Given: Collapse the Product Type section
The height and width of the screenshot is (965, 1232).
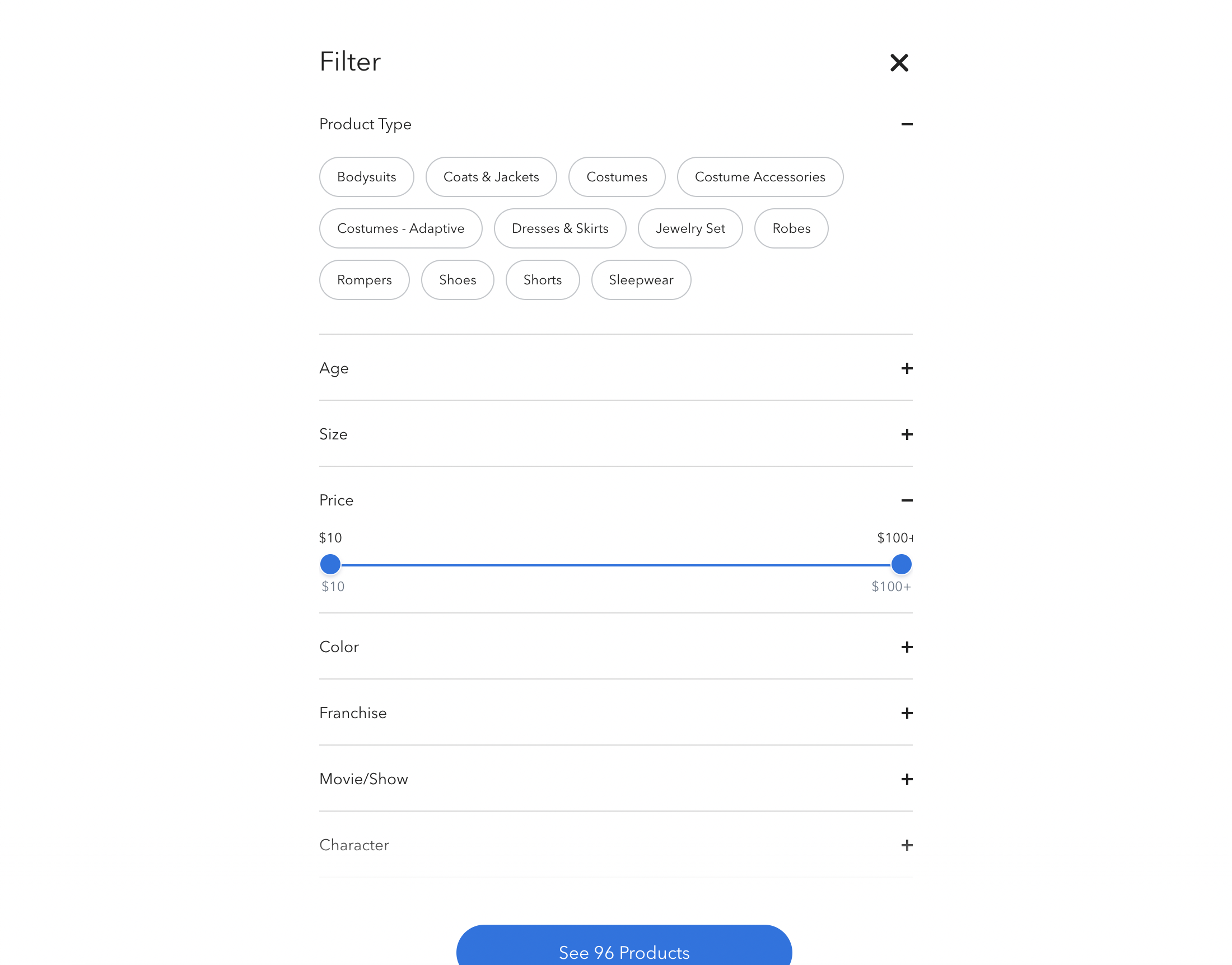Looking at the screenshot, I should (x=907, y=124).
